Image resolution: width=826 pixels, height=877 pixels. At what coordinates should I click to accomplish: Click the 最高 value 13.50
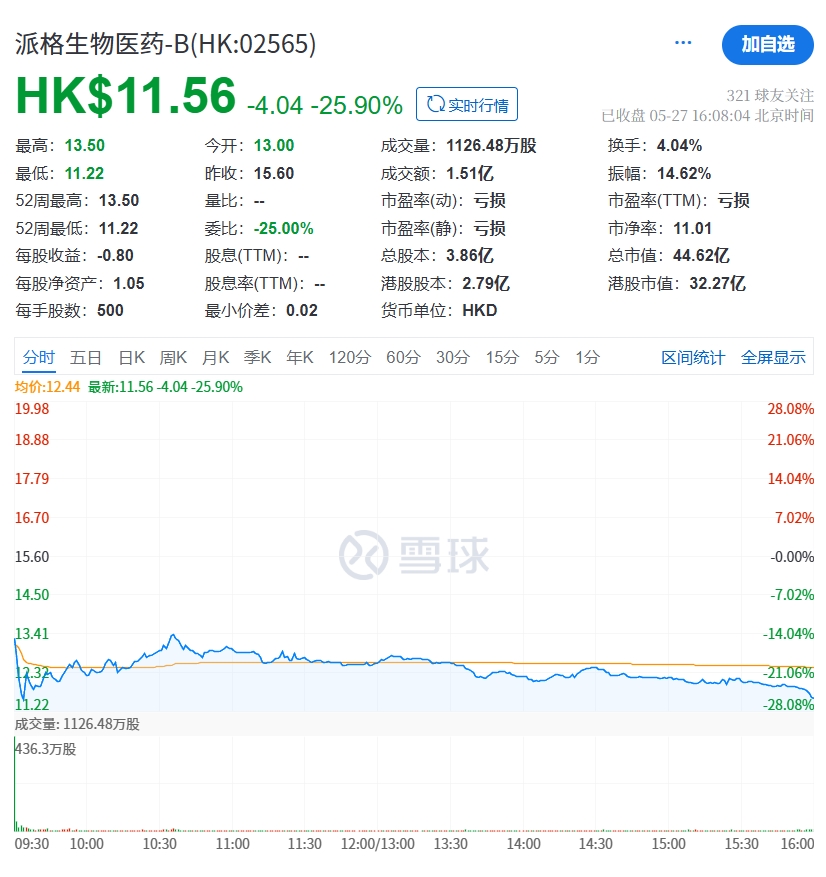coord(84,145)
